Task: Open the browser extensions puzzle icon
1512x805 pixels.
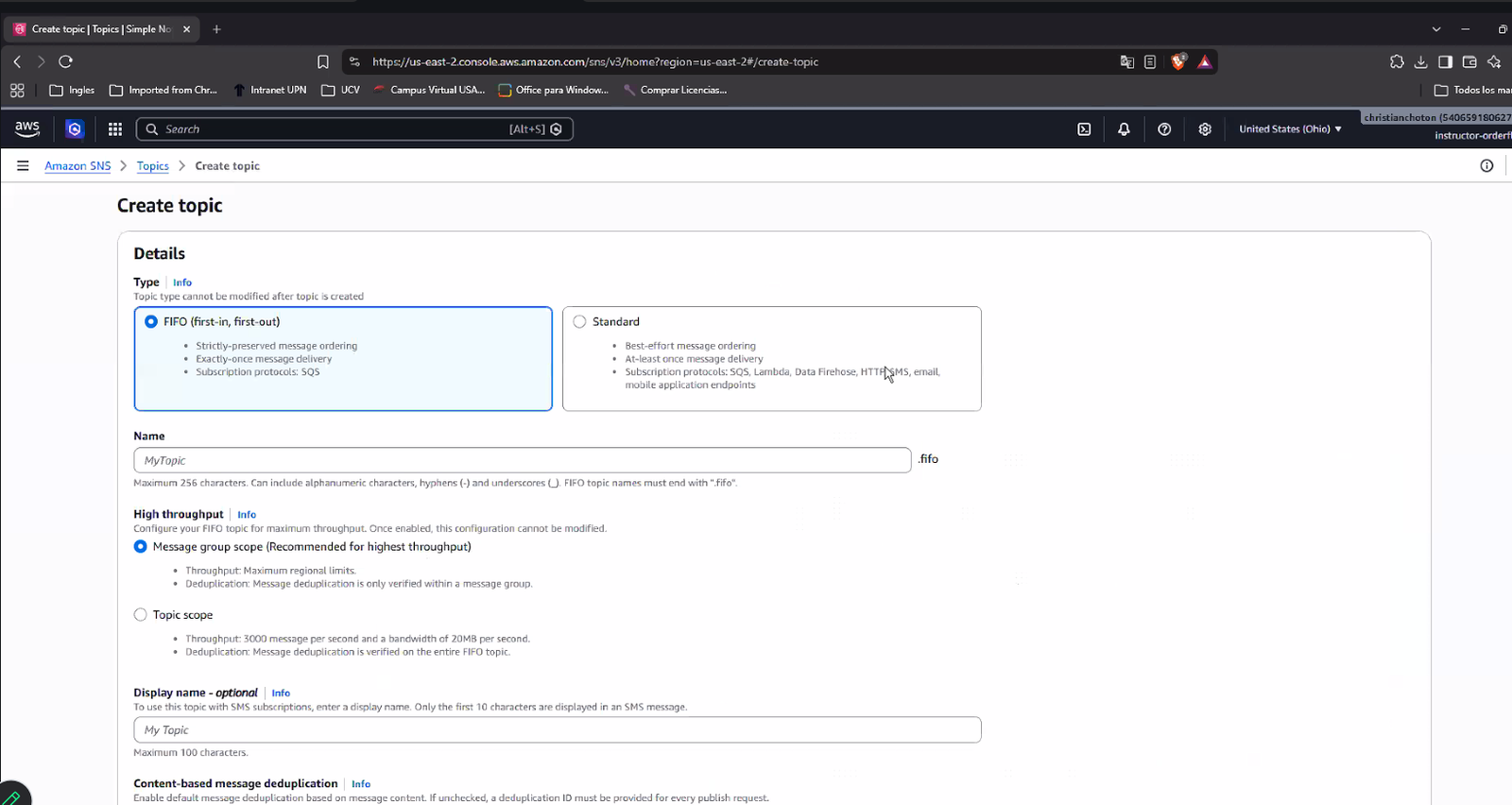Action: [1397, 61]
